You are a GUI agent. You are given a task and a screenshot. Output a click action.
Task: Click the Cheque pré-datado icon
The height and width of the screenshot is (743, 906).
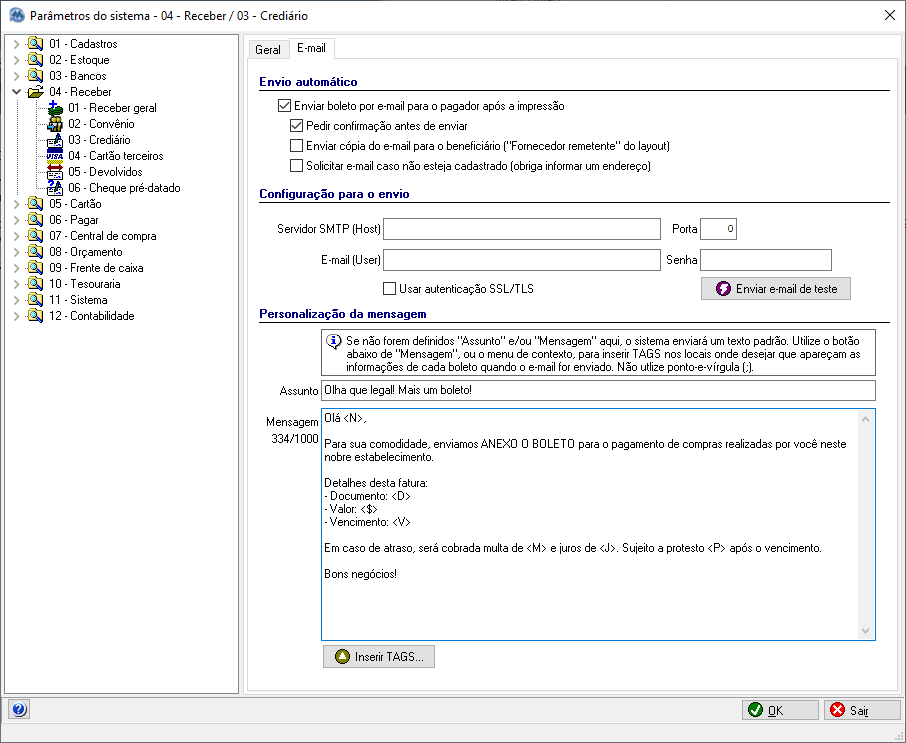55,188
